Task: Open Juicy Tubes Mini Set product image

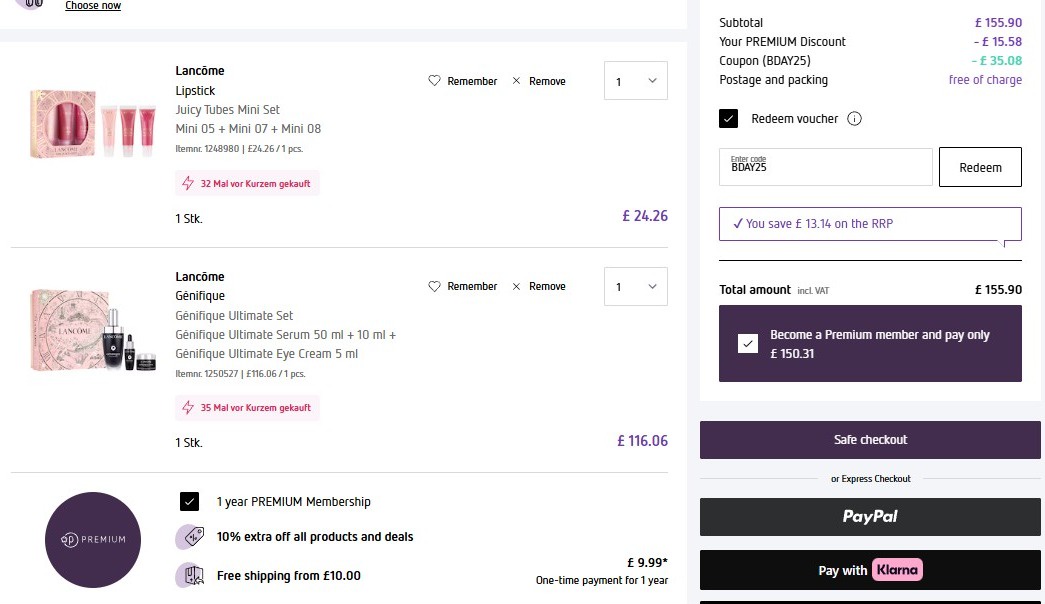Action: click(93, 125)
